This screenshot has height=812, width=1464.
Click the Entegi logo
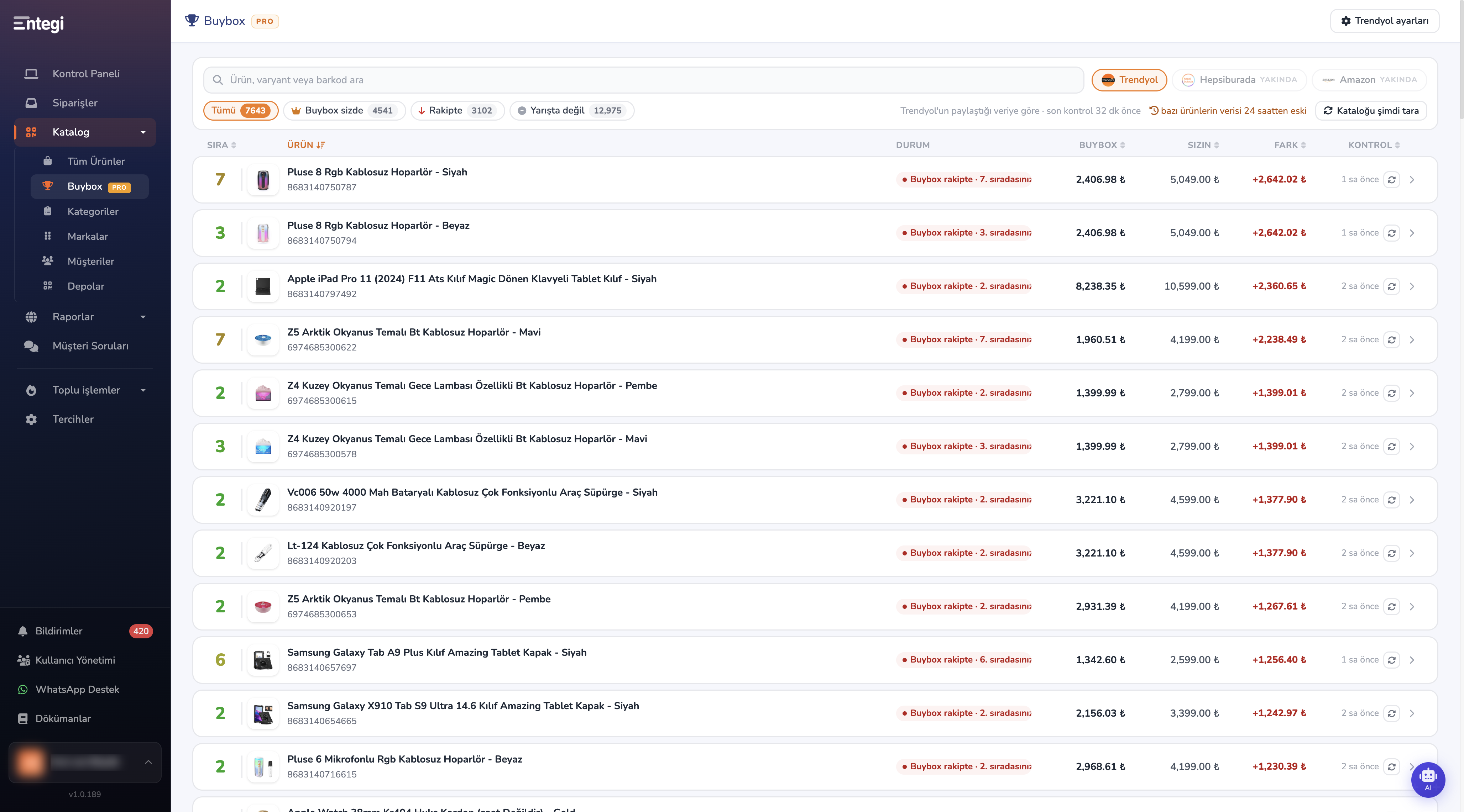tap(39, 23)
